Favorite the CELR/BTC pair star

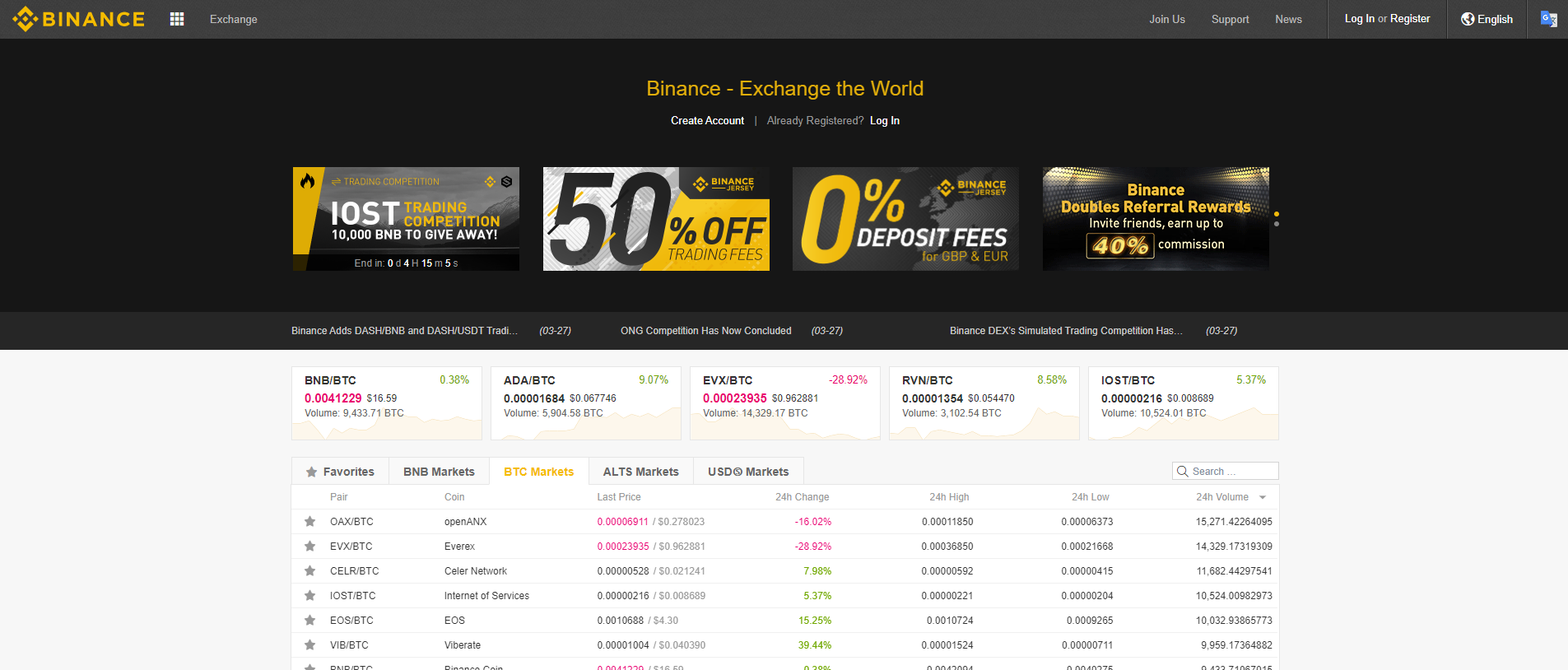pos(310,571)
